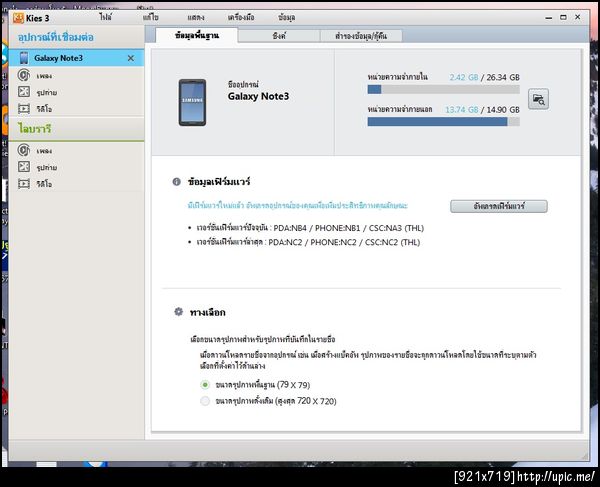Disconnect Galaxy Note3 with the X button

[131, 58]
